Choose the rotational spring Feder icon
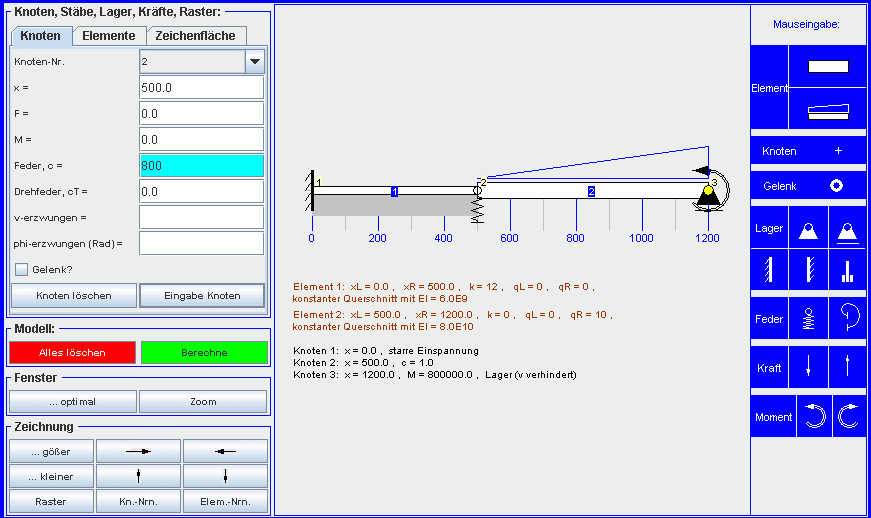Viewport: 871px width, 518px height. pos(847,319)
